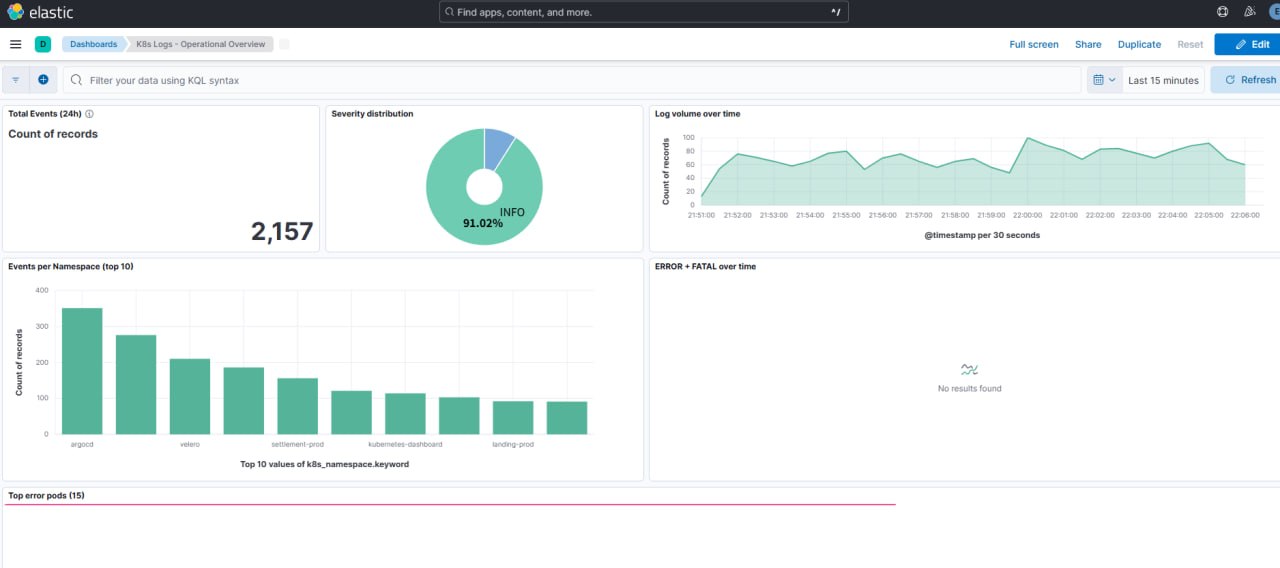Open the filter options menu icon
Screen dimensions: 1280x568
[x=16, y=80]
